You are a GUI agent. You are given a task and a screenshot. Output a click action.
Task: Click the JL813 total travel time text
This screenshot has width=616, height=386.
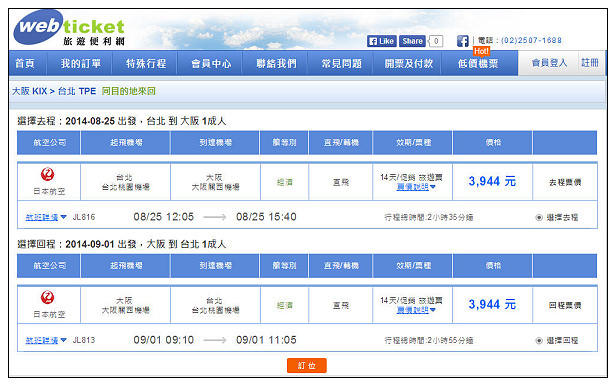[x=429, y=340]
